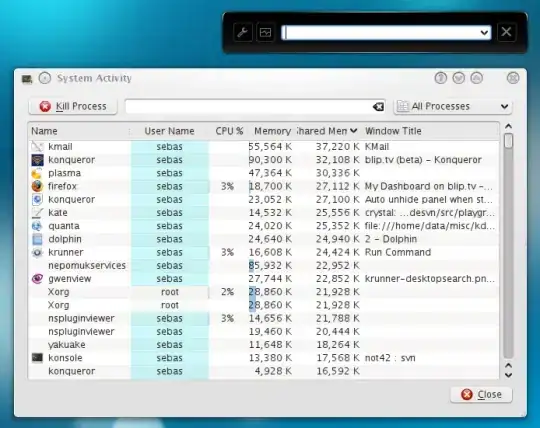
Task: Focus the KRunner command input field
Action: point(381,33)
